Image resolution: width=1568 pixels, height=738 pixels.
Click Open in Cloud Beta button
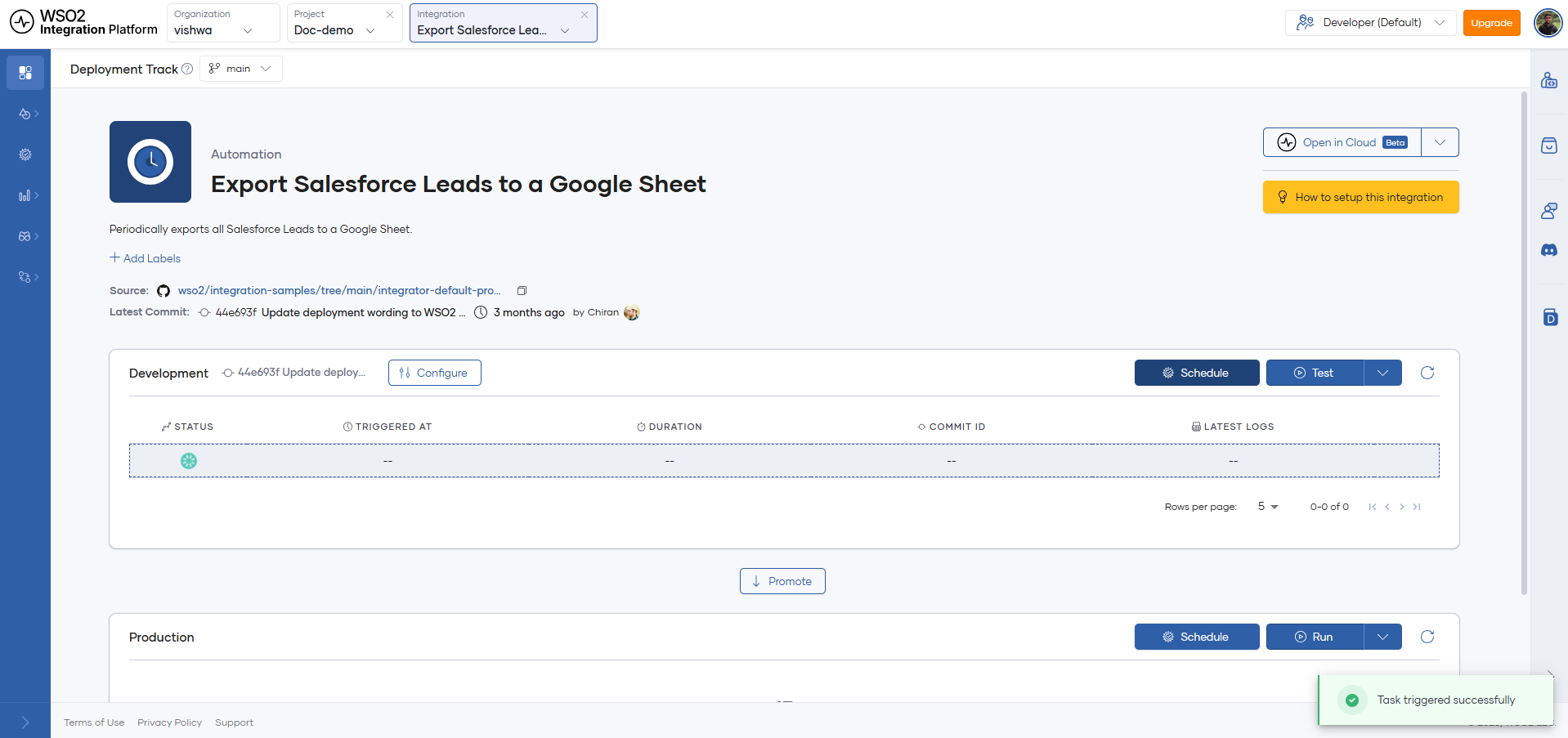coord(1342,142)
